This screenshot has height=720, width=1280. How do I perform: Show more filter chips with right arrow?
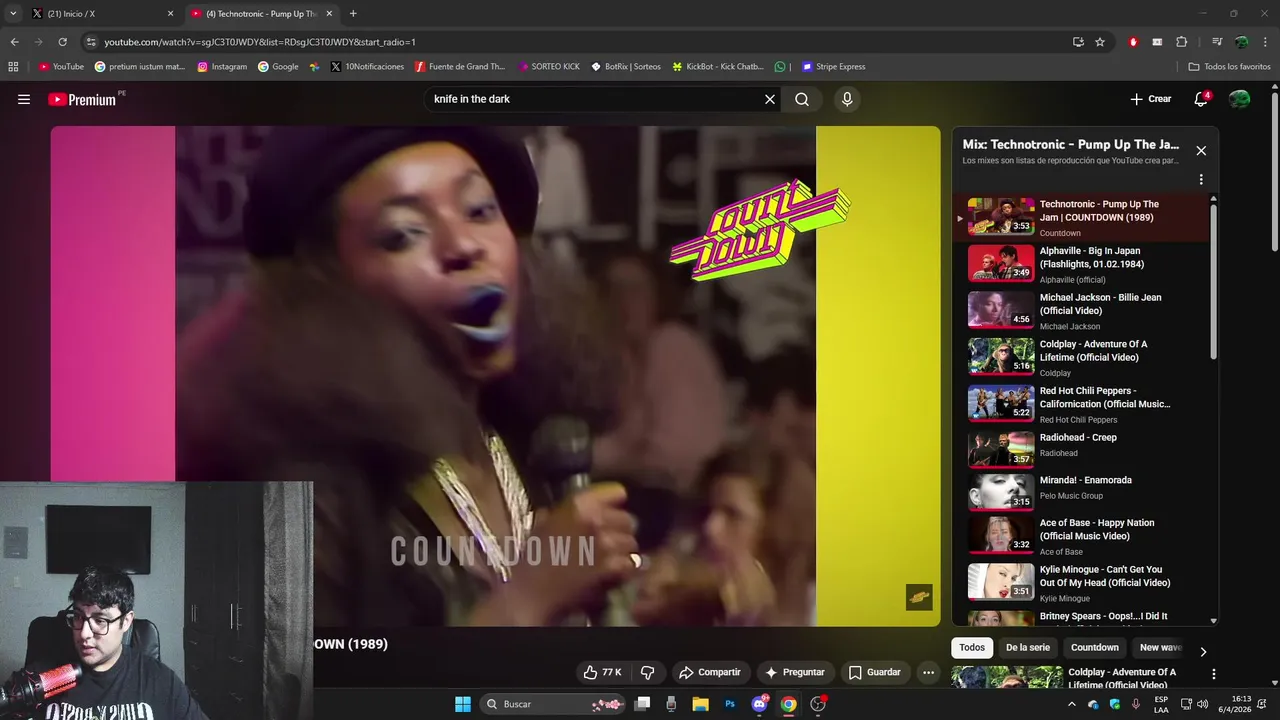pyautogui.click(x=1203, y=651)
